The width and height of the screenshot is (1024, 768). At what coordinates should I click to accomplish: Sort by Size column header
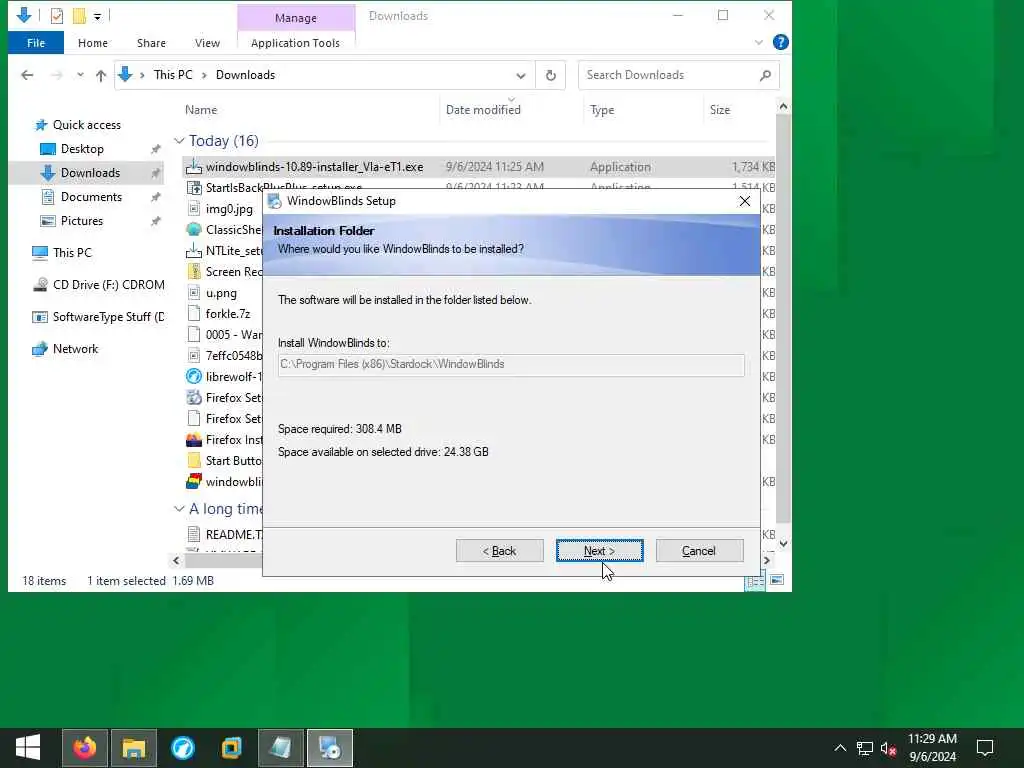click(720, 110)
